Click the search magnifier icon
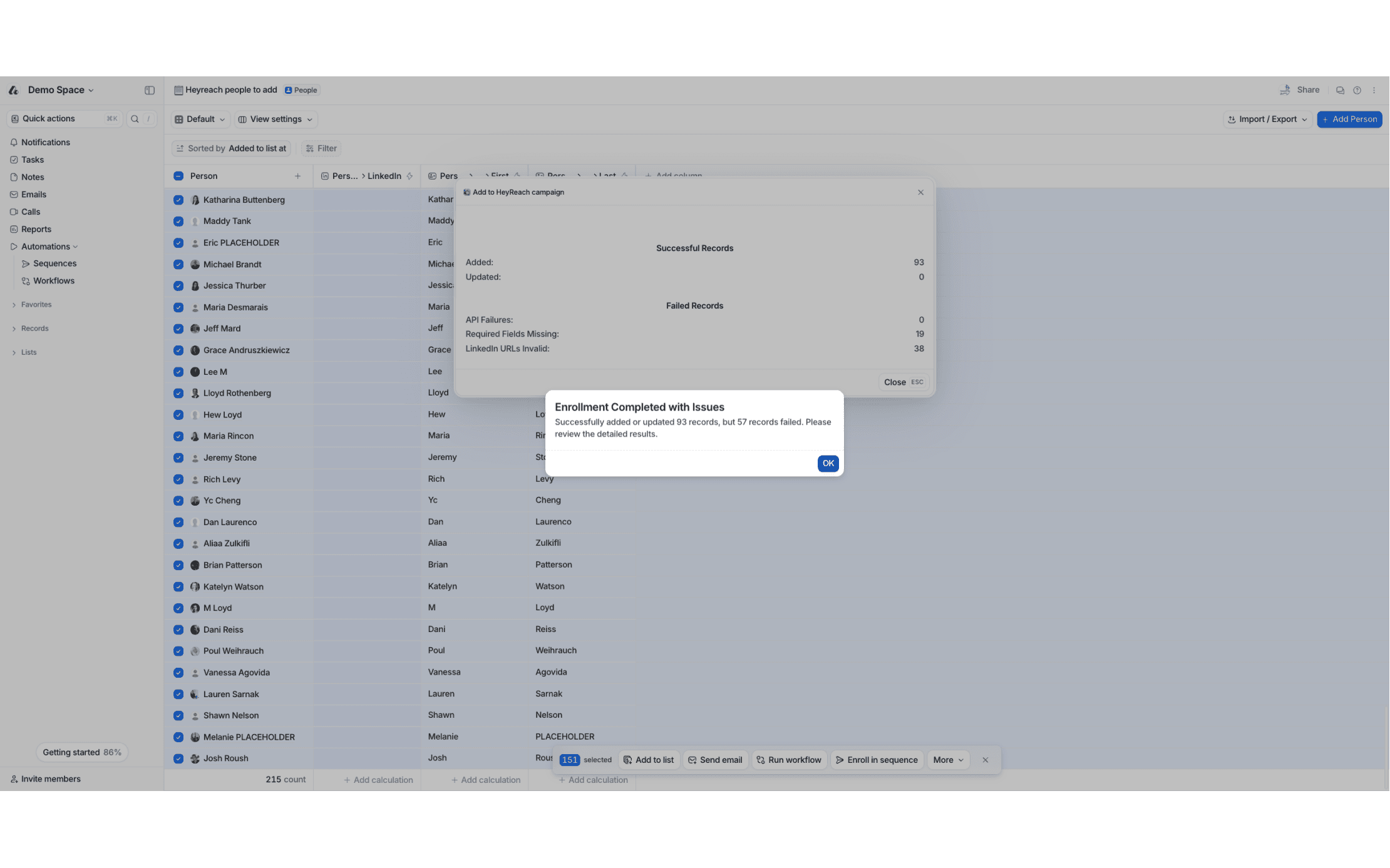Image resolution: width=1390 pixels, height=868 pixels. (135, 119)
